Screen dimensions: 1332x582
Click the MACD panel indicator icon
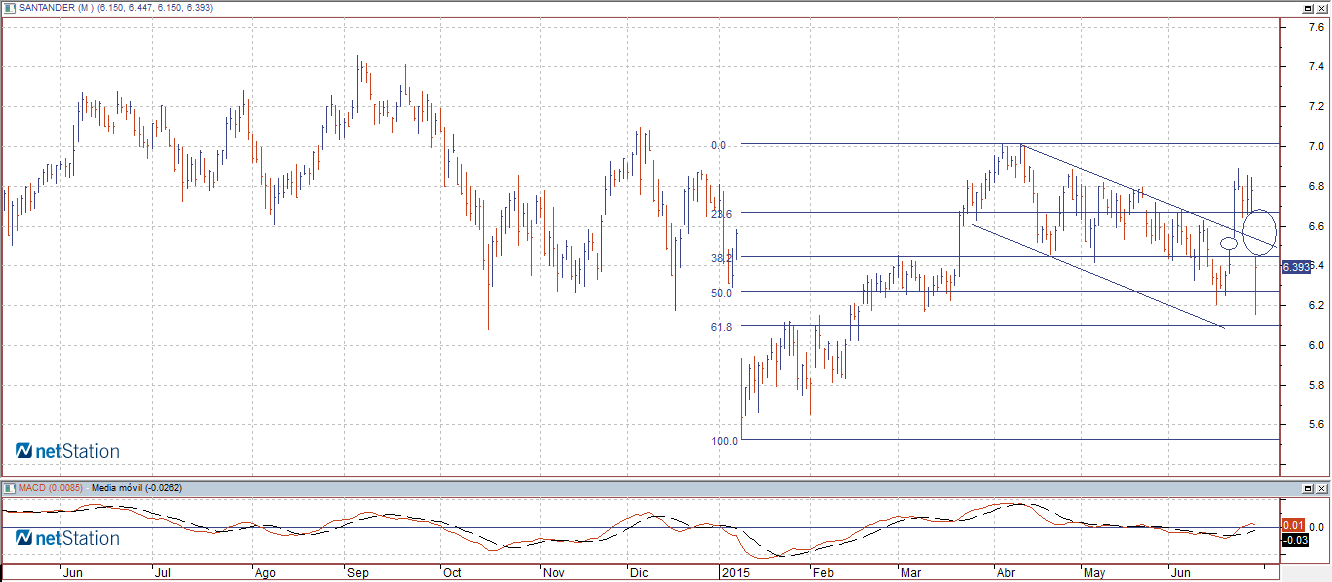(9, 487)
